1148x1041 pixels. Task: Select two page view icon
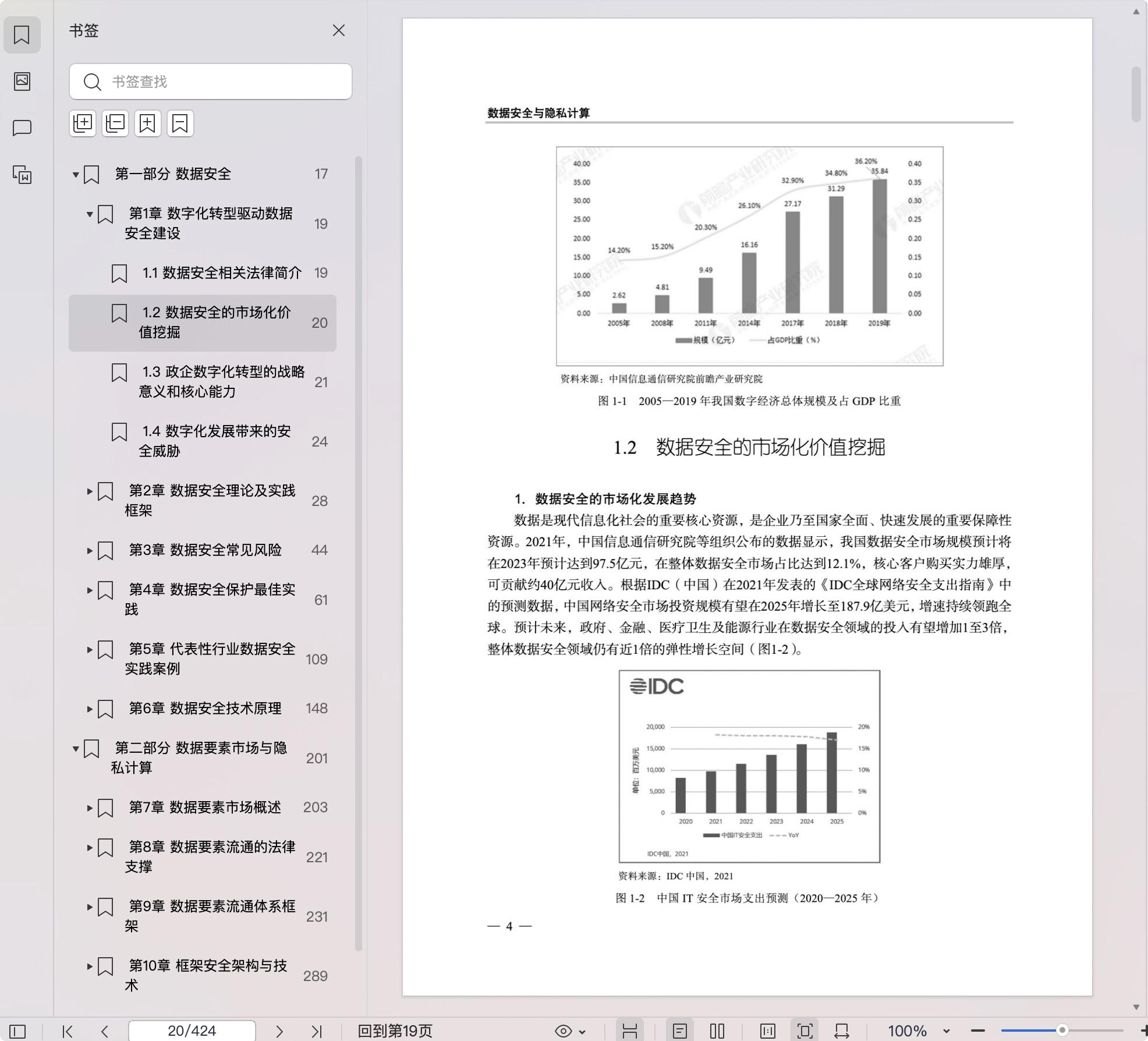(717, 1031)
